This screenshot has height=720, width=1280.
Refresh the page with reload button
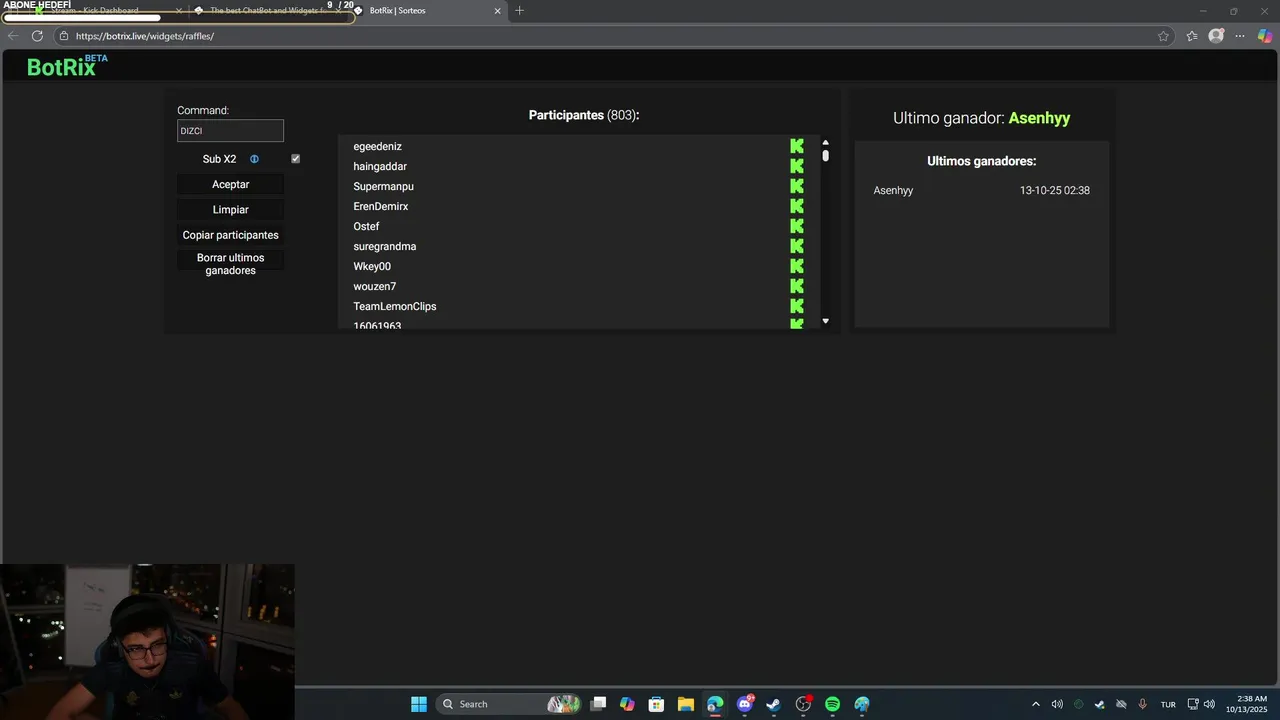37,36
